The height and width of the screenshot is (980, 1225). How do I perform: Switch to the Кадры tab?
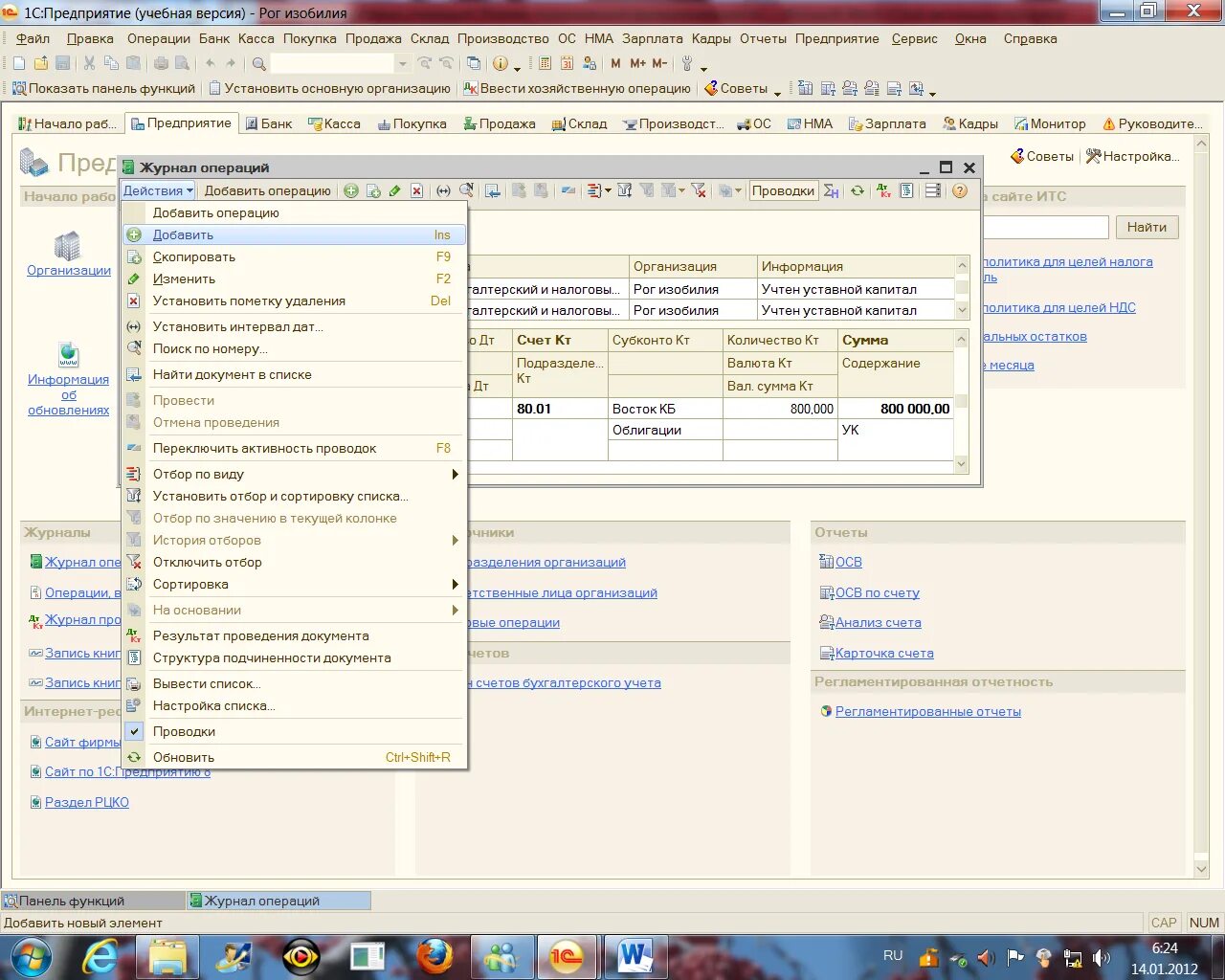click(x=970, y=123)
